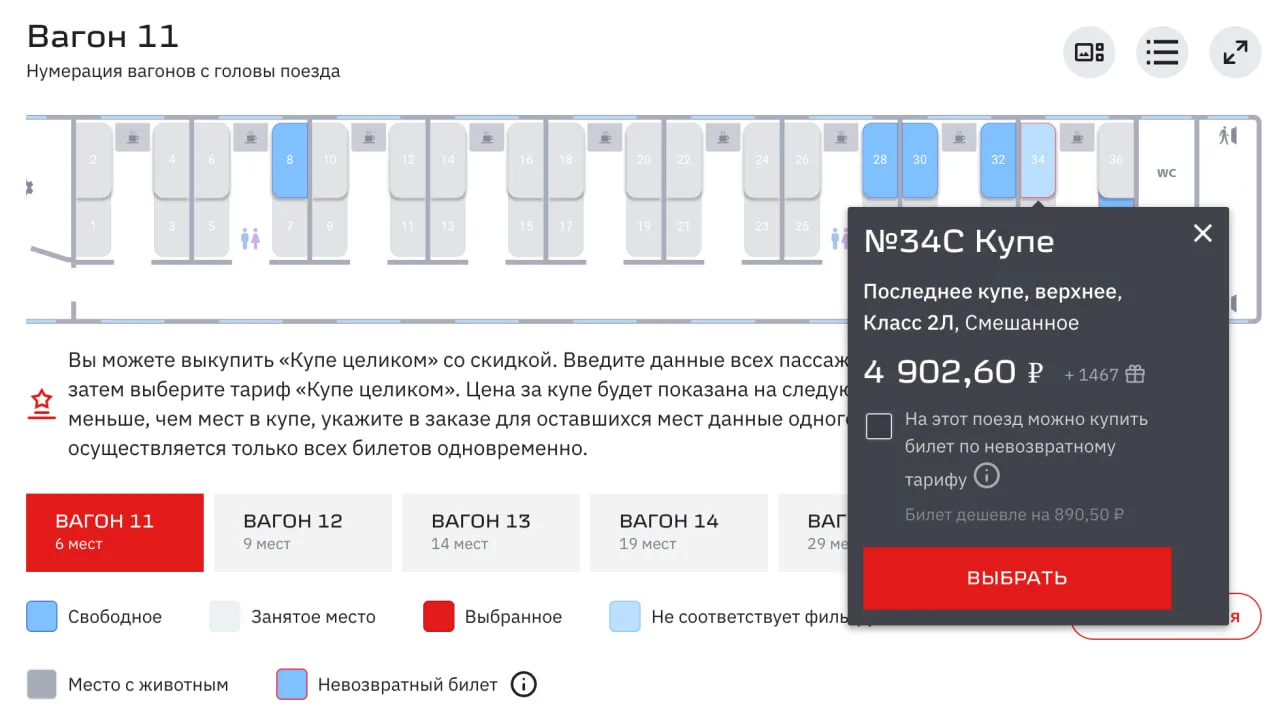1280x726 pixels.
Task: Click table cup icon between seats 2 and 4
Action: coord(133,137)
